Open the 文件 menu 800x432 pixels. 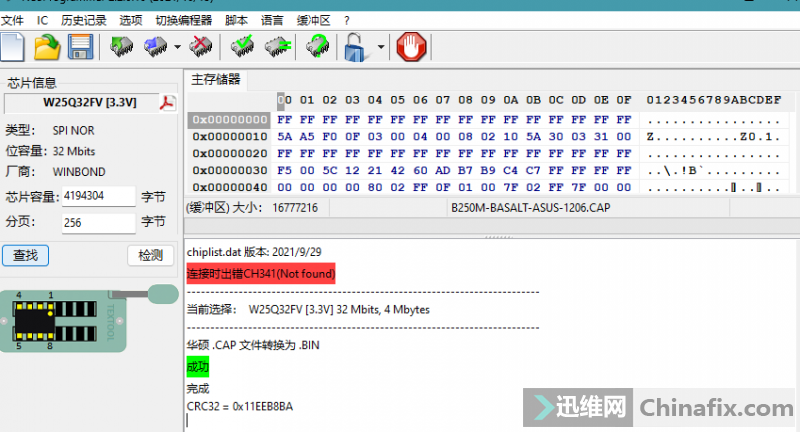coord(12,20)
